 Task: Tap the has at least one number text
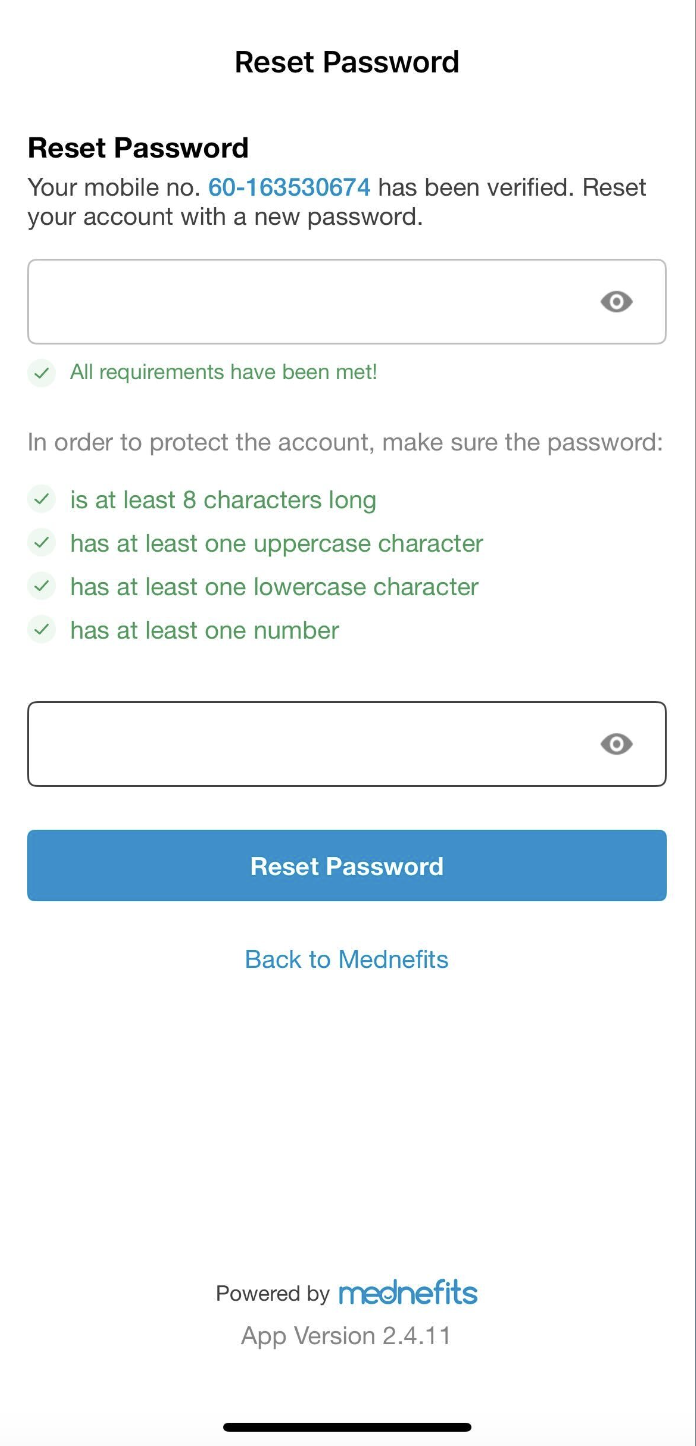[x=205, y=630]
